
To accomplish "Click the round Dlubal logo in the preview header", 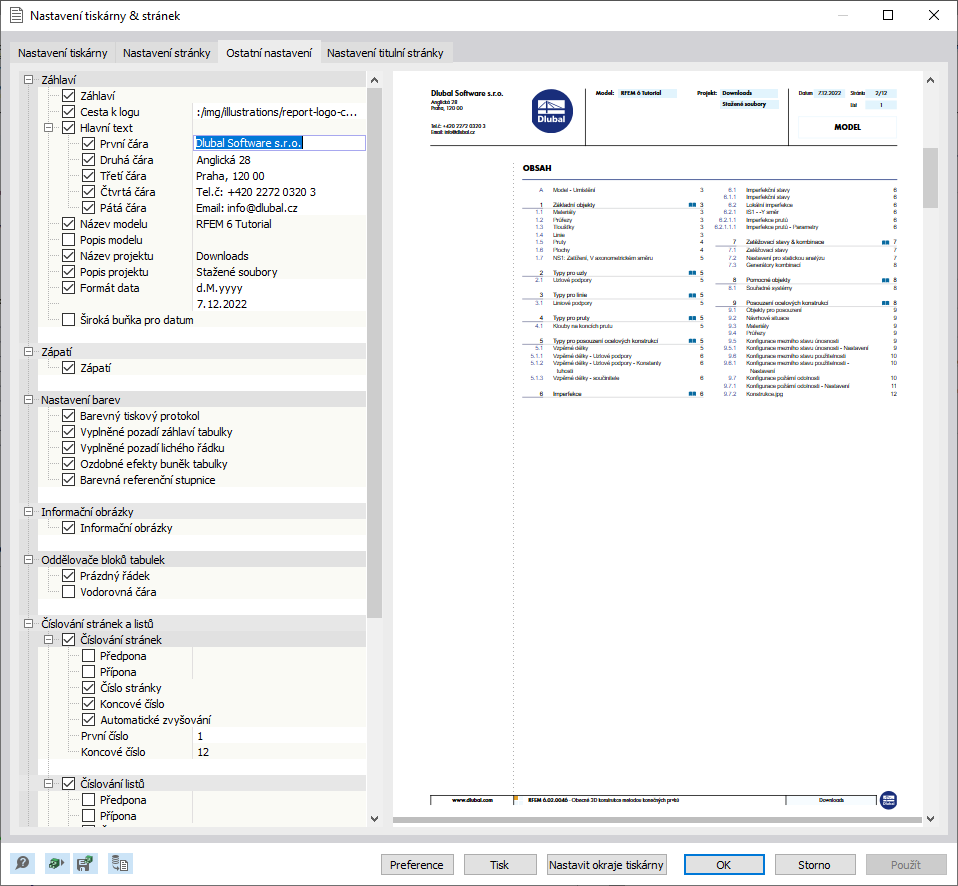I will (552, 111).
